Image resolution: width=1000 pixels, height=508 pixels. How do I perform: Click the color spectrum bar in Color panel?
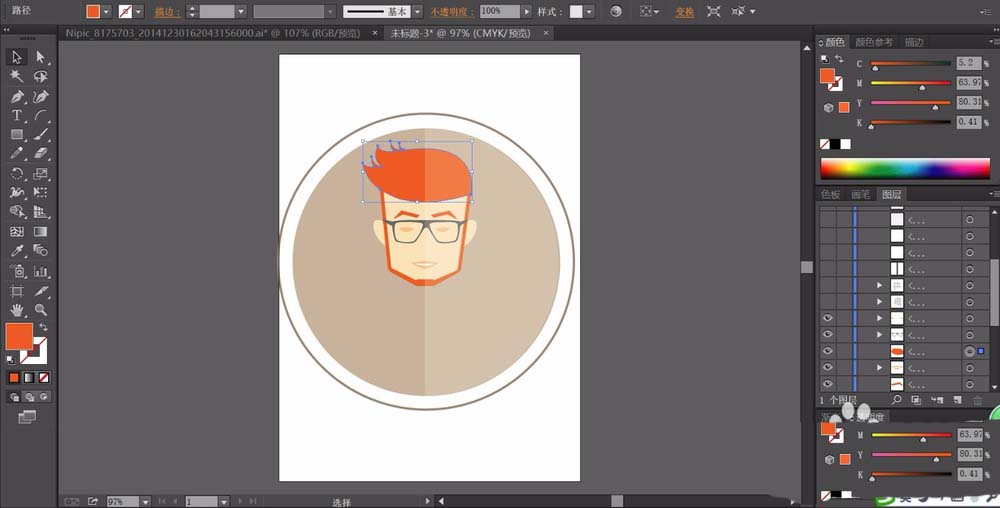(904, 168)
